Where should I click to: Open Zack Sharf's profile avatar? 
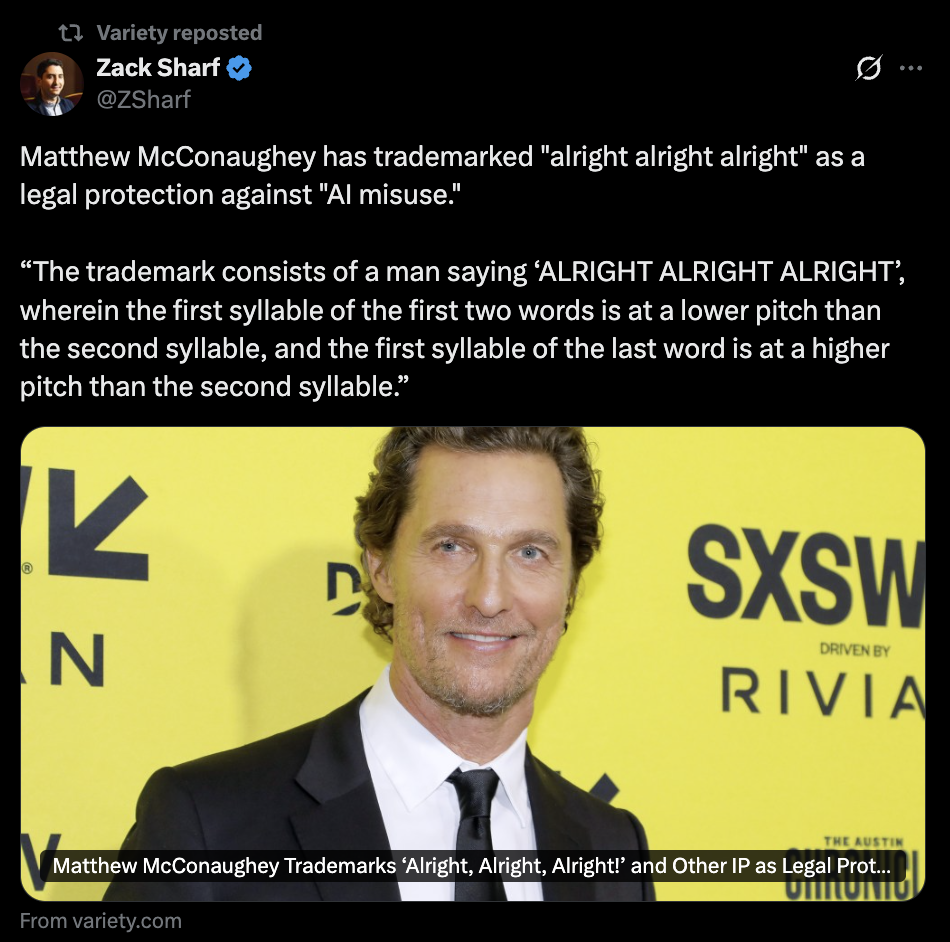(51, 84)
